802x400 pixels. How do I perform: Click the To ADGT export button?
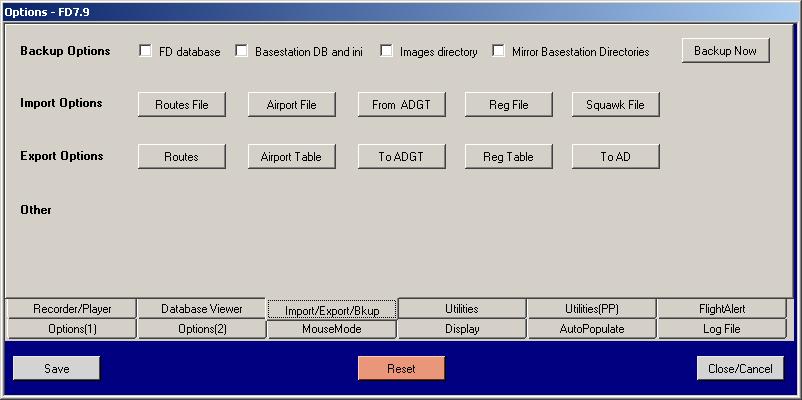point(402,157)
